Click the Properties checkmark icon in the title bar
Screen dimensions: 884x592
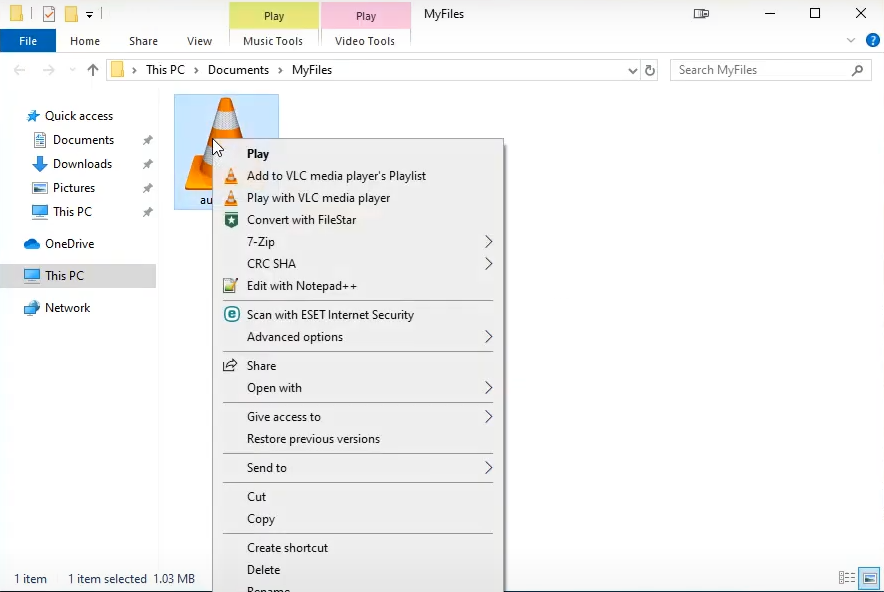[x=49, y=14]
